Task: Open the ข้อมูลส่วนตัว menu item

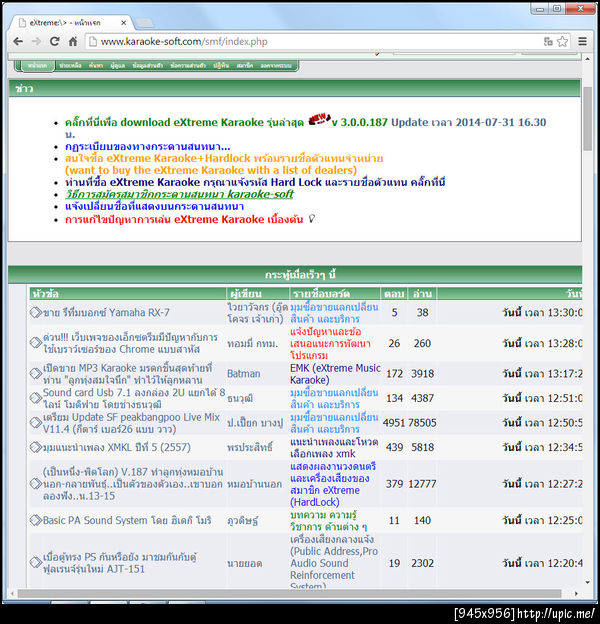Action: tap(148, 66)
